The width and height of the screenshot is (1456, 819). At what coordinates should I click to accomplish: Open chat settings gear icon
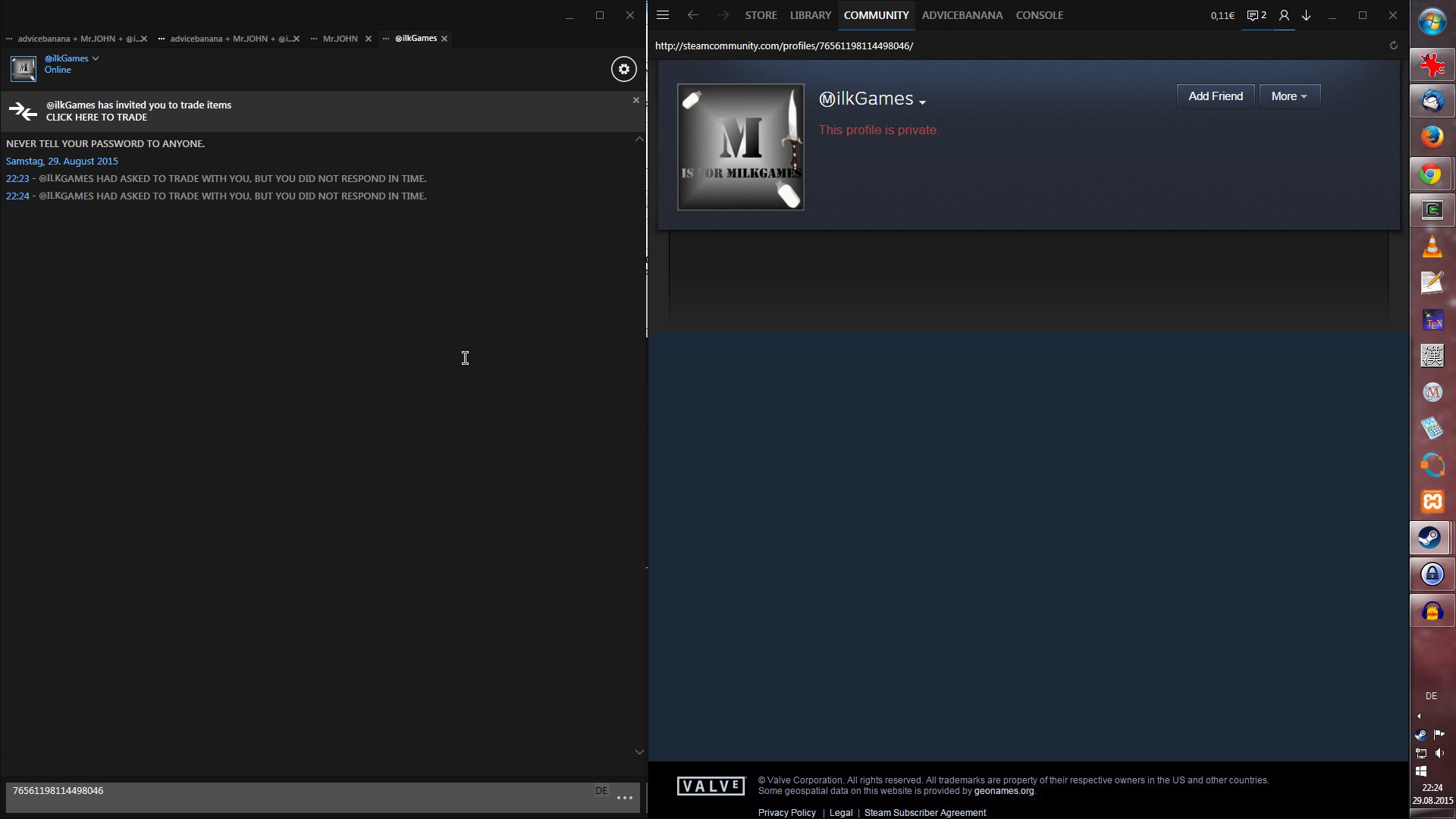[x=623, y=69]
